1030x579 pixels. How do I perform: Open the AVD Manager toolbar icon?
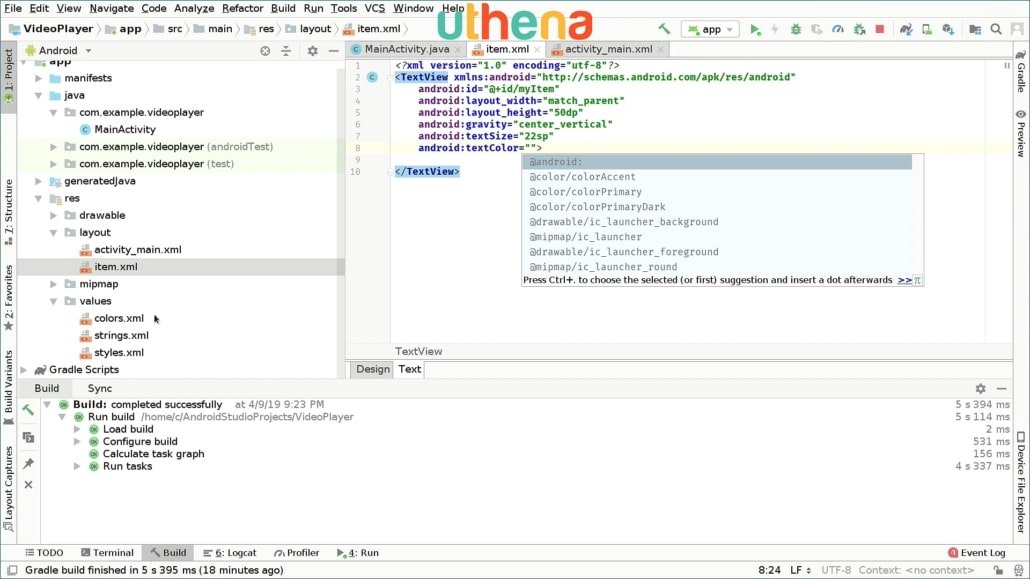click(927, 29)
